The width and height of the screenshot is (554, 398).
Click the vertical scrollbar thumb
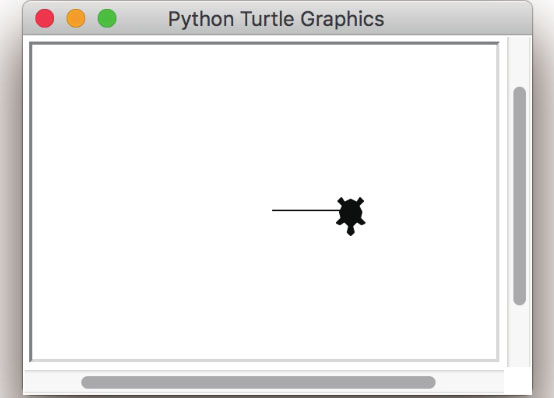[519, 196]
